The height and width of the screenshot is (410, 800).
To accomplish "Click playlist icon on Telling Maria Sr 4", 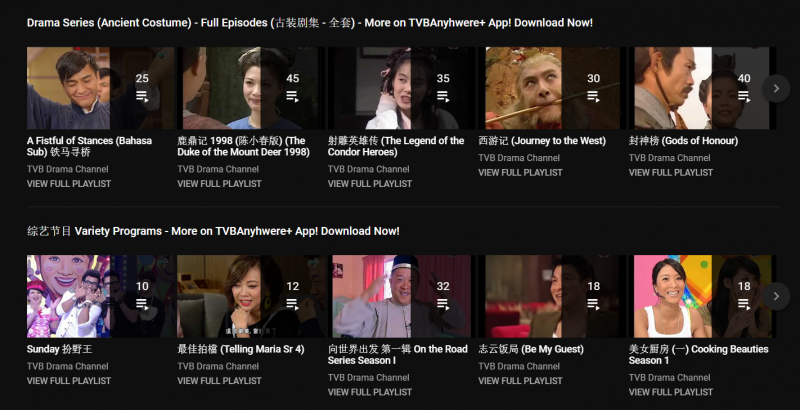I will [x=292, y=304].
